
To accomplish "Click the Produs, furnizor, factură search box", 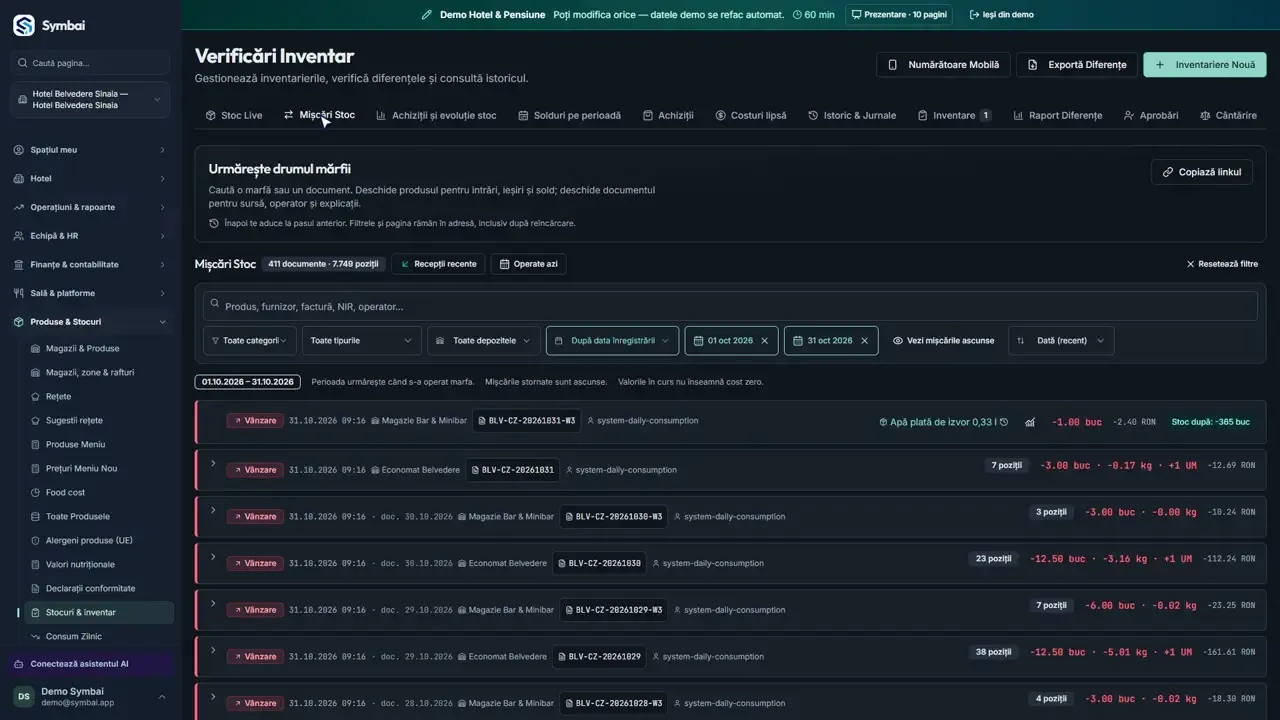I will click(730, 306).
